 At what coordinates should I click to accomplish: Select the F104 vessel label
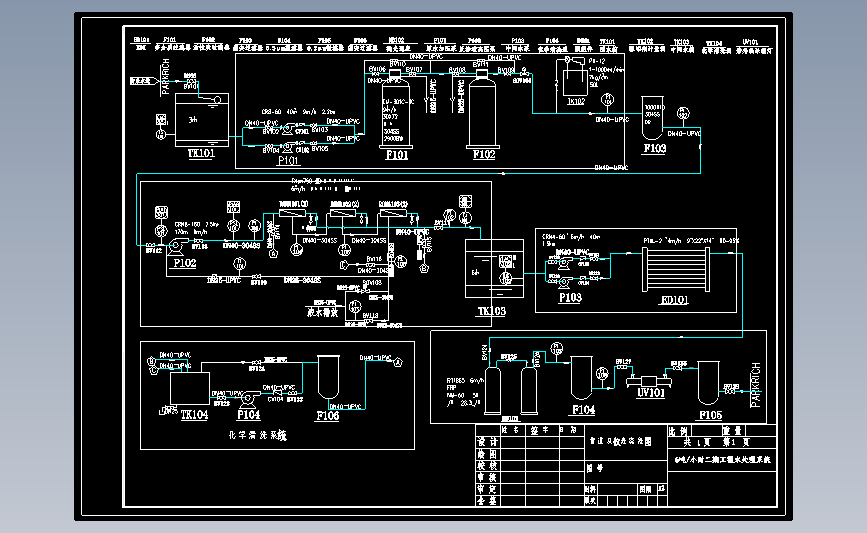pos(583,410)
